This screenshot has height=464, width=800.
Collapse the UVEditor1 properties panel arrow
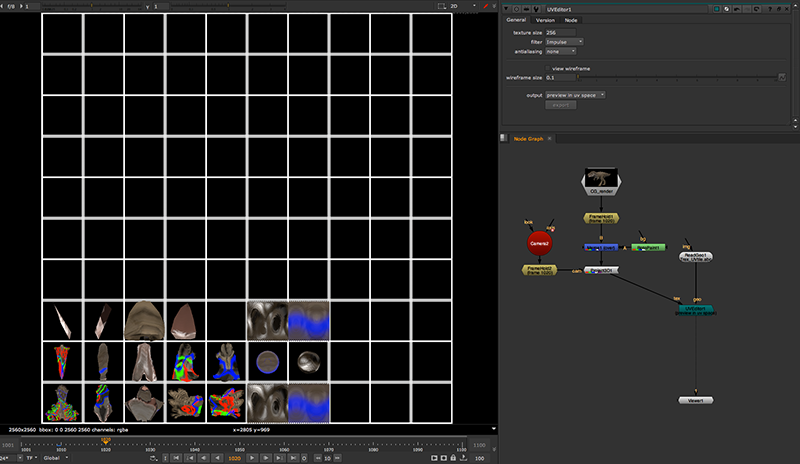click(504, 8)
